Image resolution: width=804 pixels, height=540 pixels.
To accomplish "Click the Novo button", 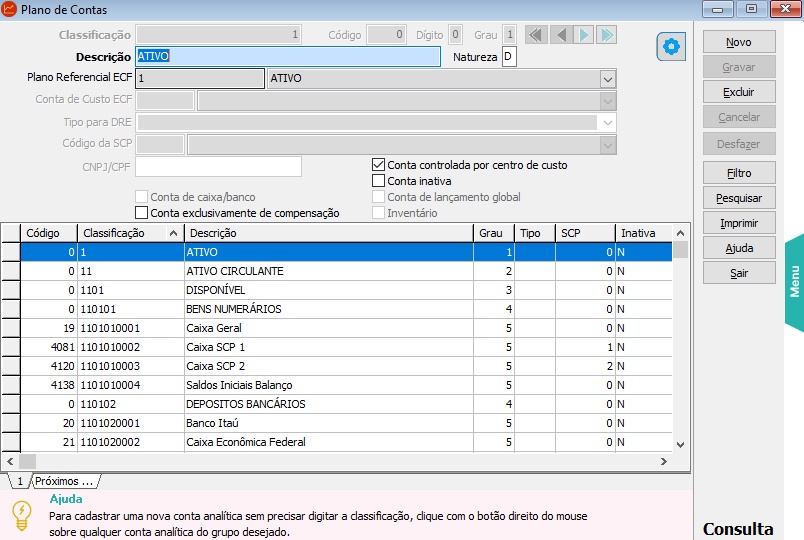I will [739, 42].
